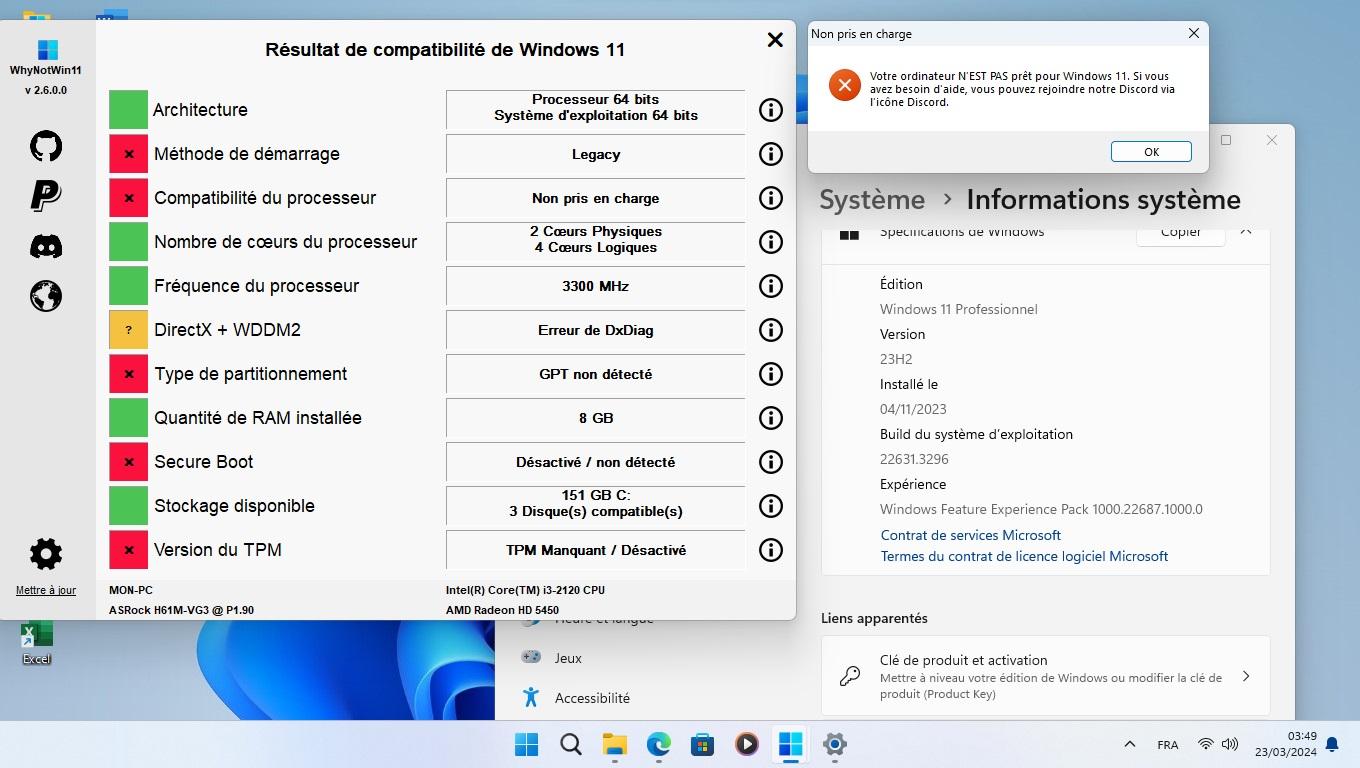Click red status box for Version du TPM
This screenshot has height=768, width=1360.
point(128,550)
